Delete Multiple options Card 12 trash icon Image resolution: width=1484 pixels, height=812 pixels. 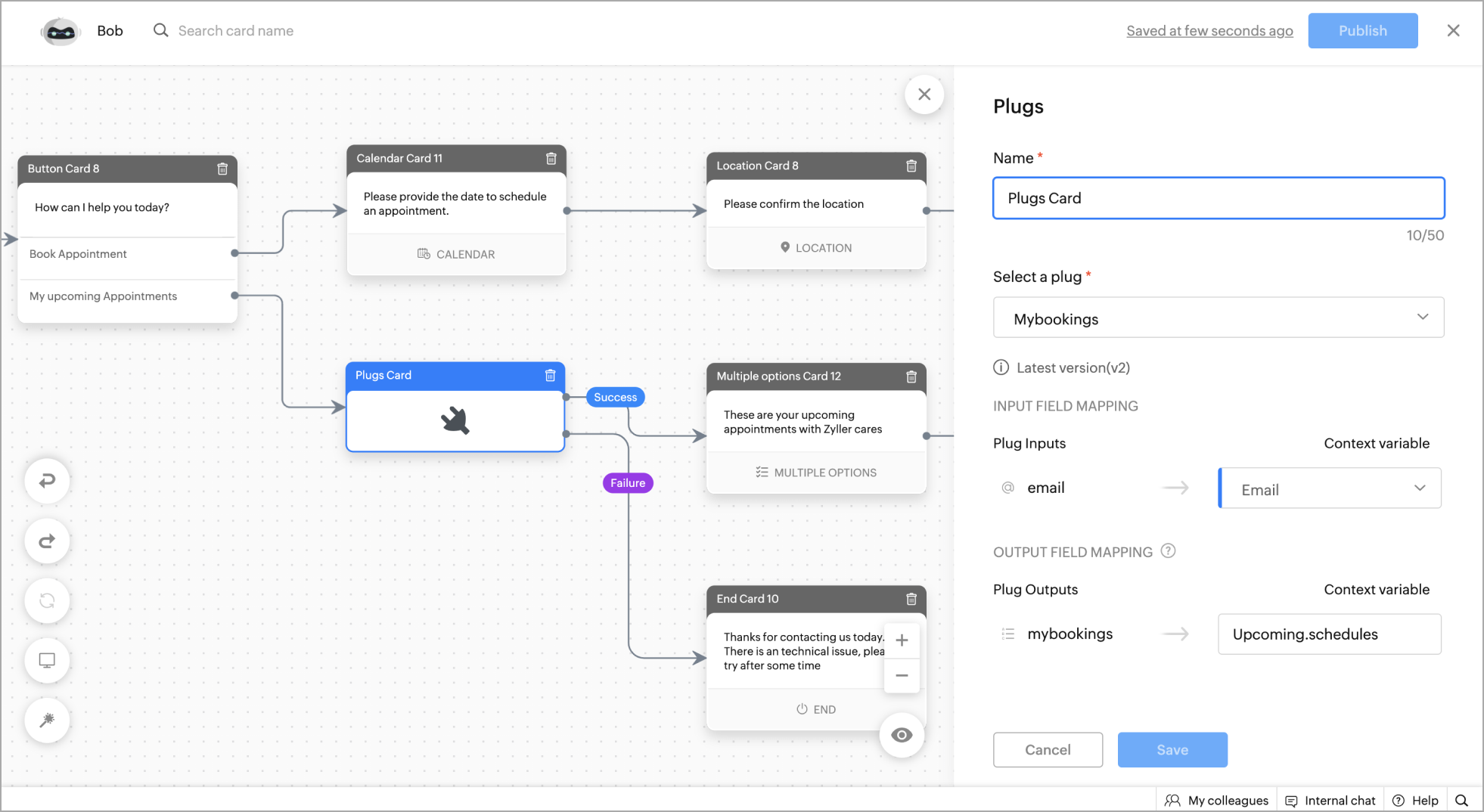point(911,376)
